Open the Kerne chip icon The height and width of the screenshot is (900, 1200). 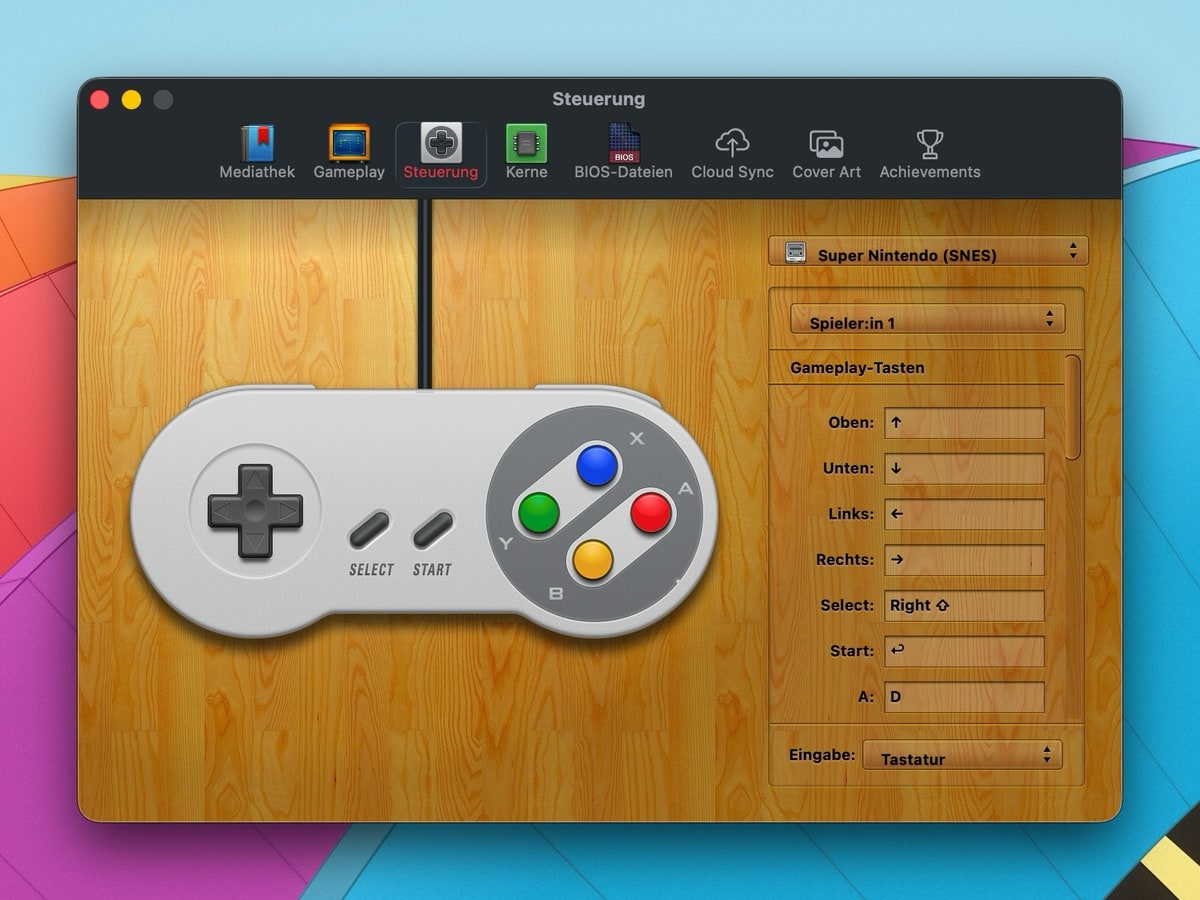point(526,143)
